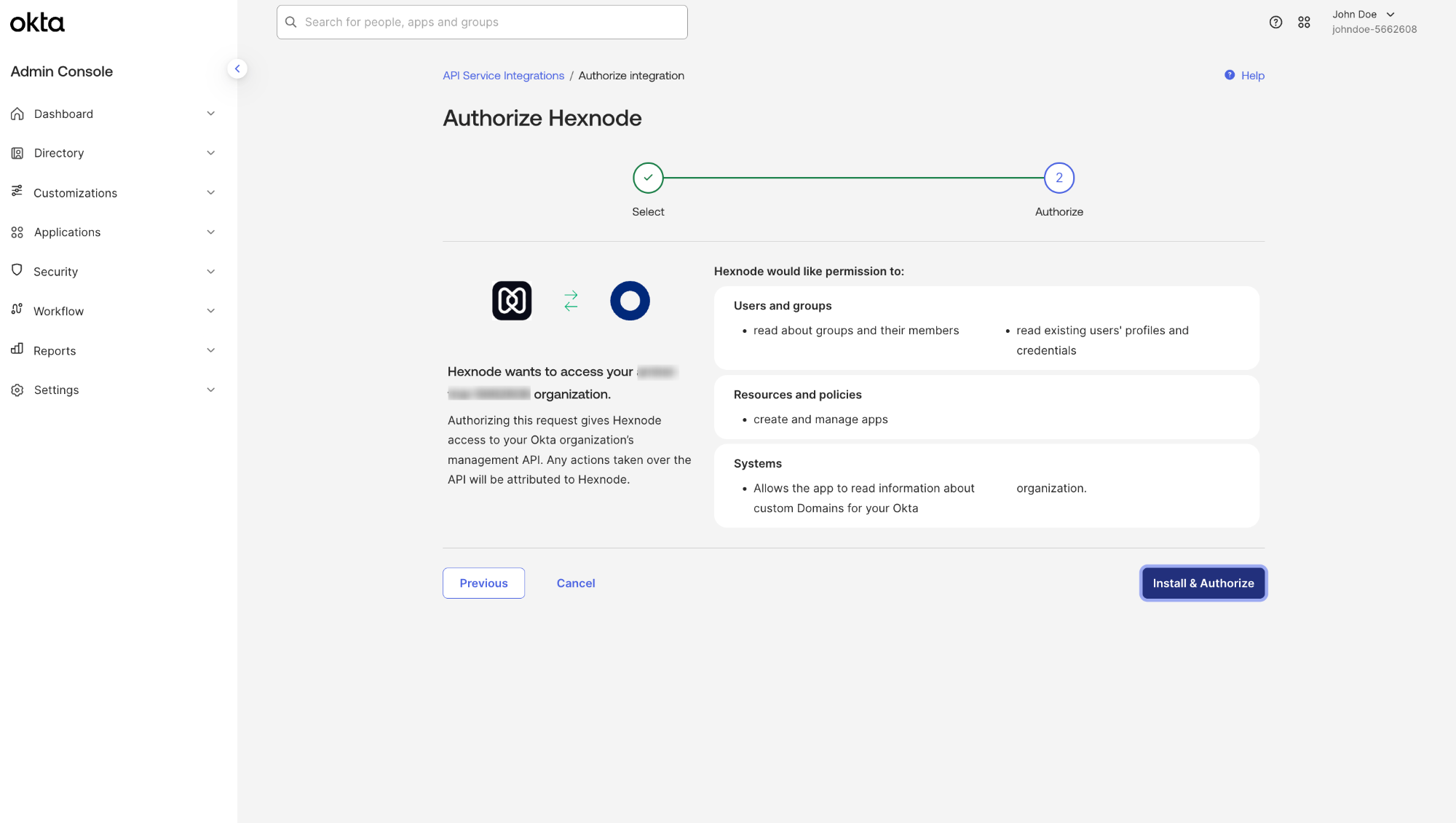
Task: Open the Security sidebar item
Action: click(114, 272)
